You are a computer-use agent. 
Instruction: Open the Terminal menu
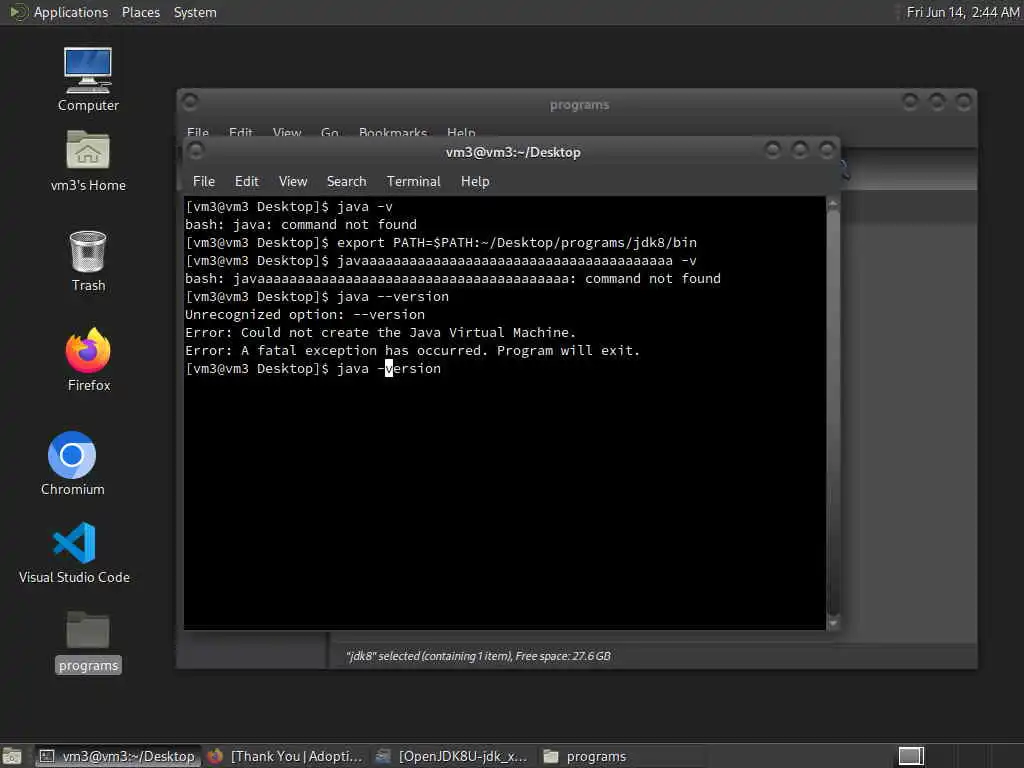tap(413, 182)
